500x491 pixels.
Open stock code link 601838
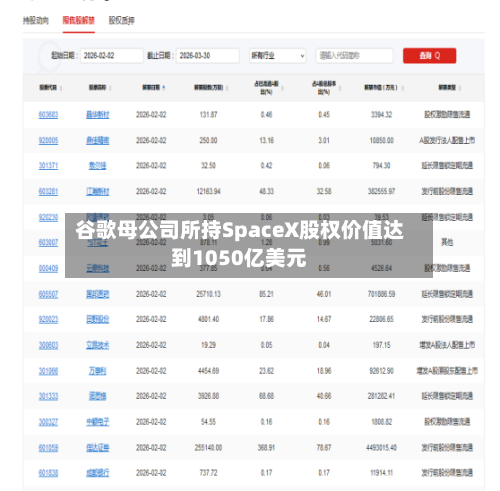point(48,473)
